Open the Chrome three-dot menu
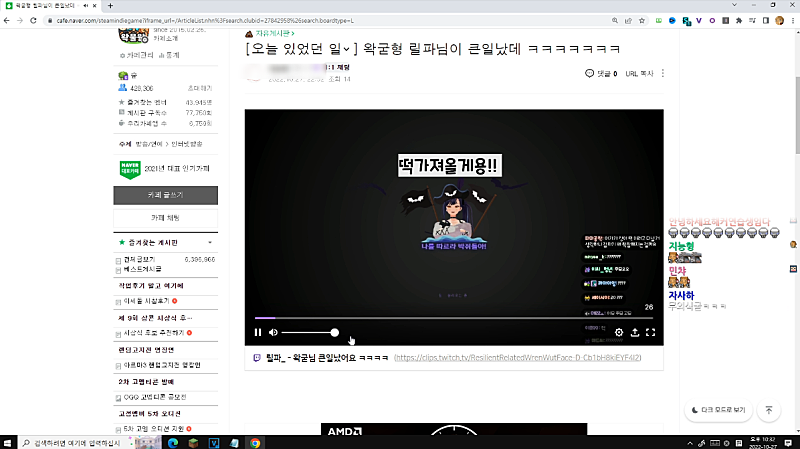The image size is (800, 449). [x=793, y=20]
